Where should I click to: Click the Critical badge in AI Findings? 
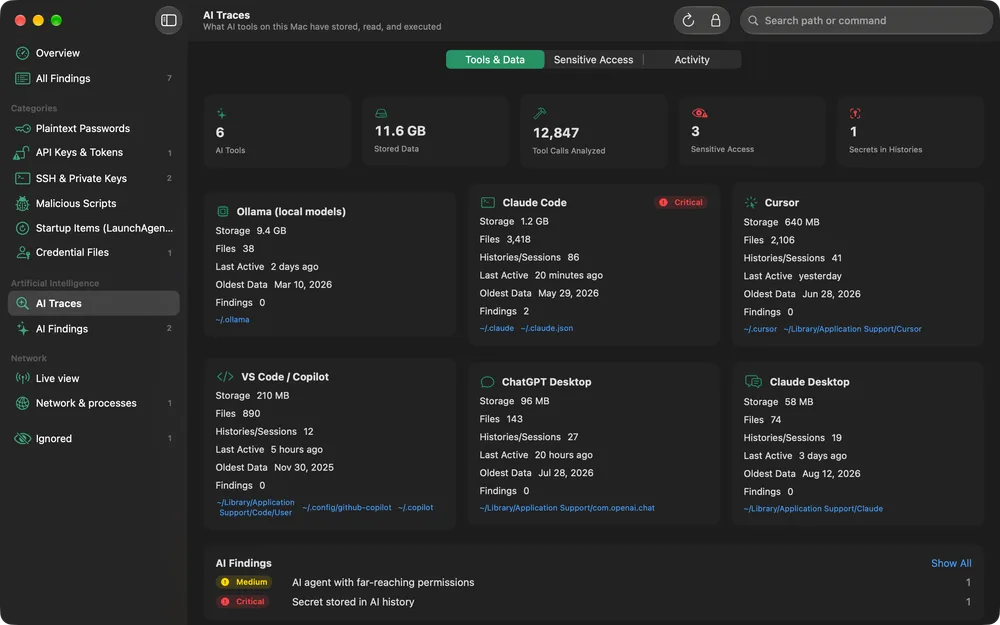(243, 601)
